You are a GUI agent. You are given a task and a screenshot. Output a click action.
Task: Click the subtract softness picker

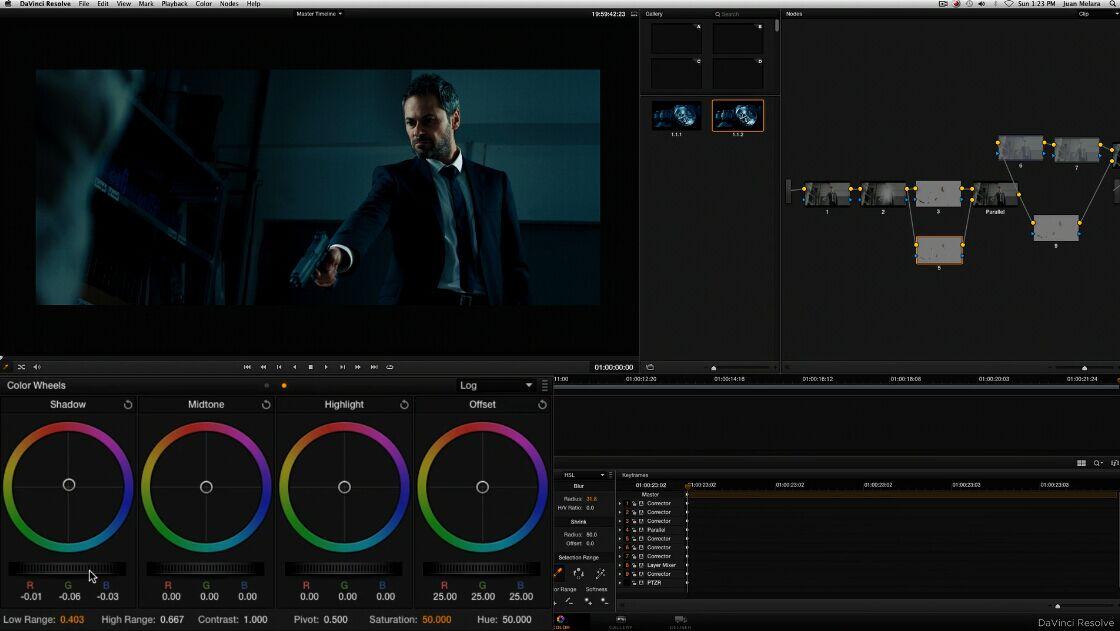tap(604, 601)
